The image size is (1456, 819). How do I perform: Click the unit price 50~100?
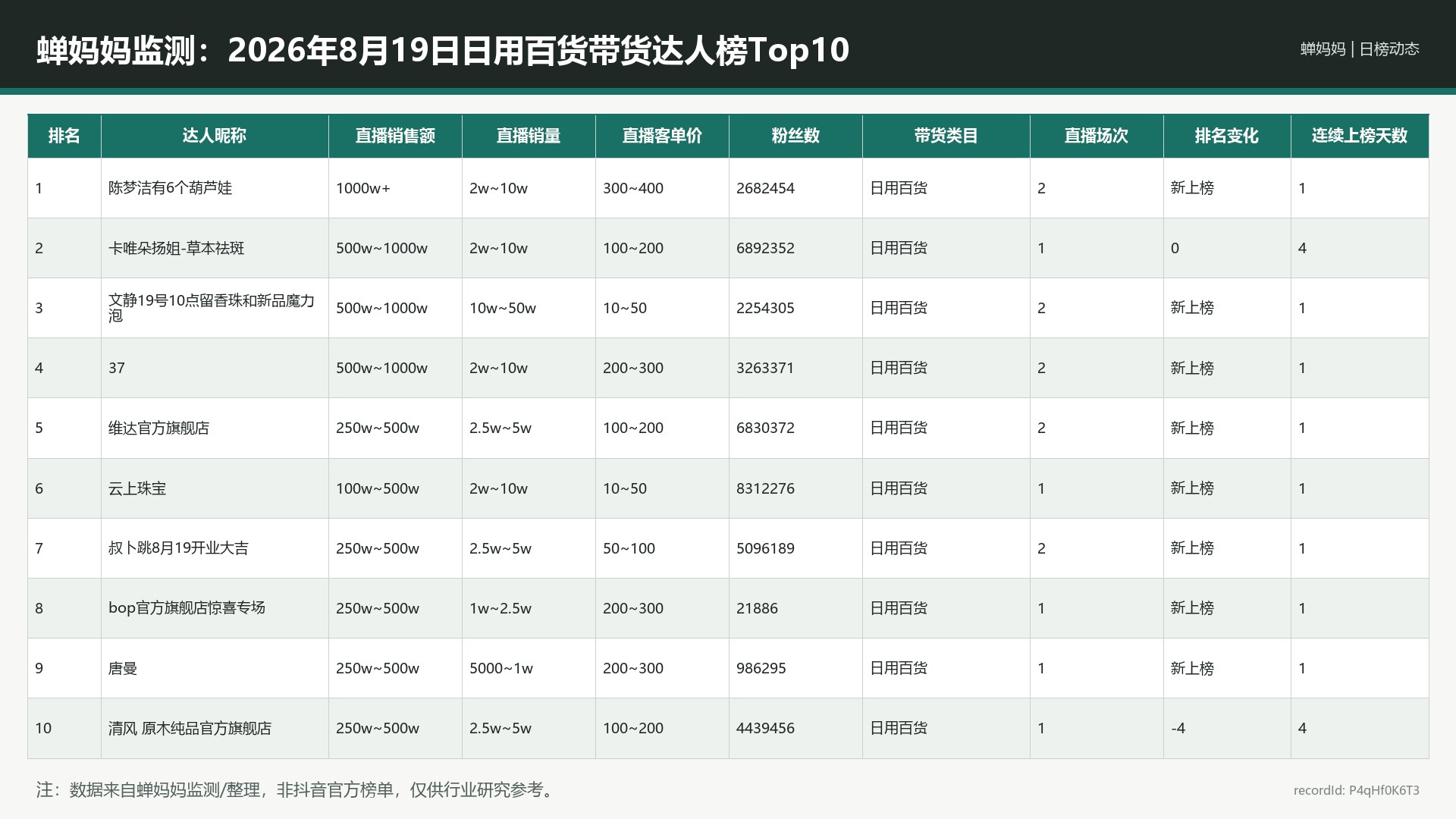click(629, 548)
